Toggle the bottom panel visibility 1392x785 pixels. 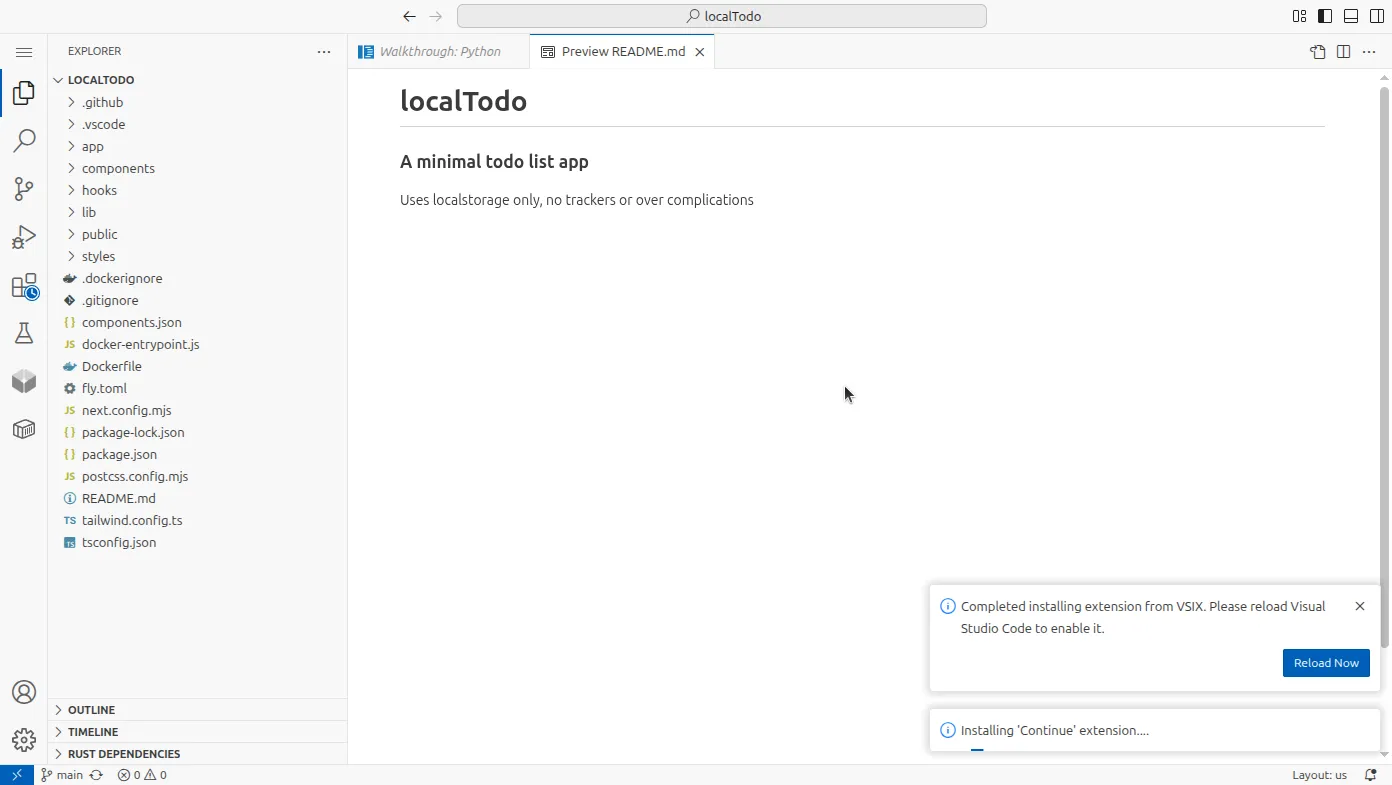(x=1350, y=16)
